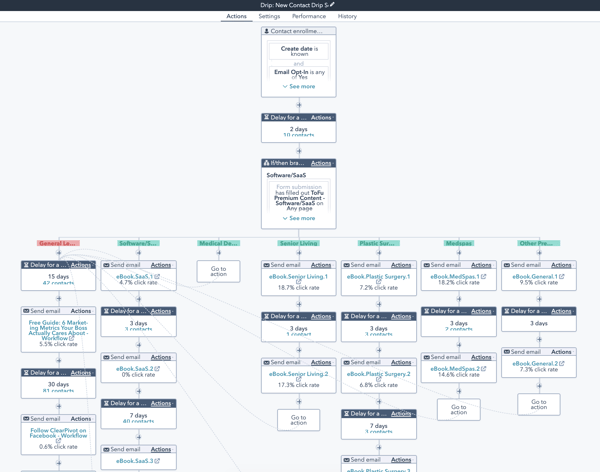Add action below eBook.MedSpas.1 card
The height and width of the screenshot is (472, 600).
[459, 299]
